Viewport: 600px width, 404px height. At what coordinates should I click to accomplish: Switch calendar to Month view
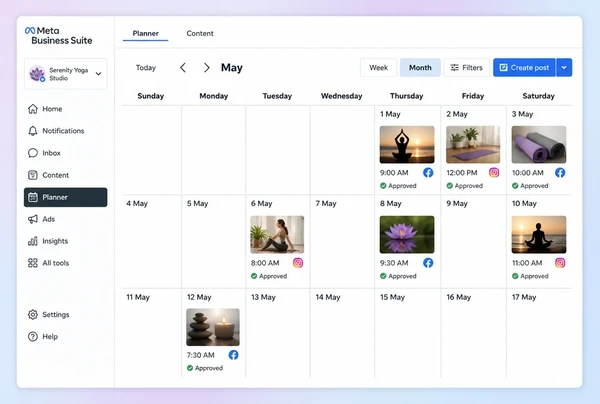click(x=420, y=68)
